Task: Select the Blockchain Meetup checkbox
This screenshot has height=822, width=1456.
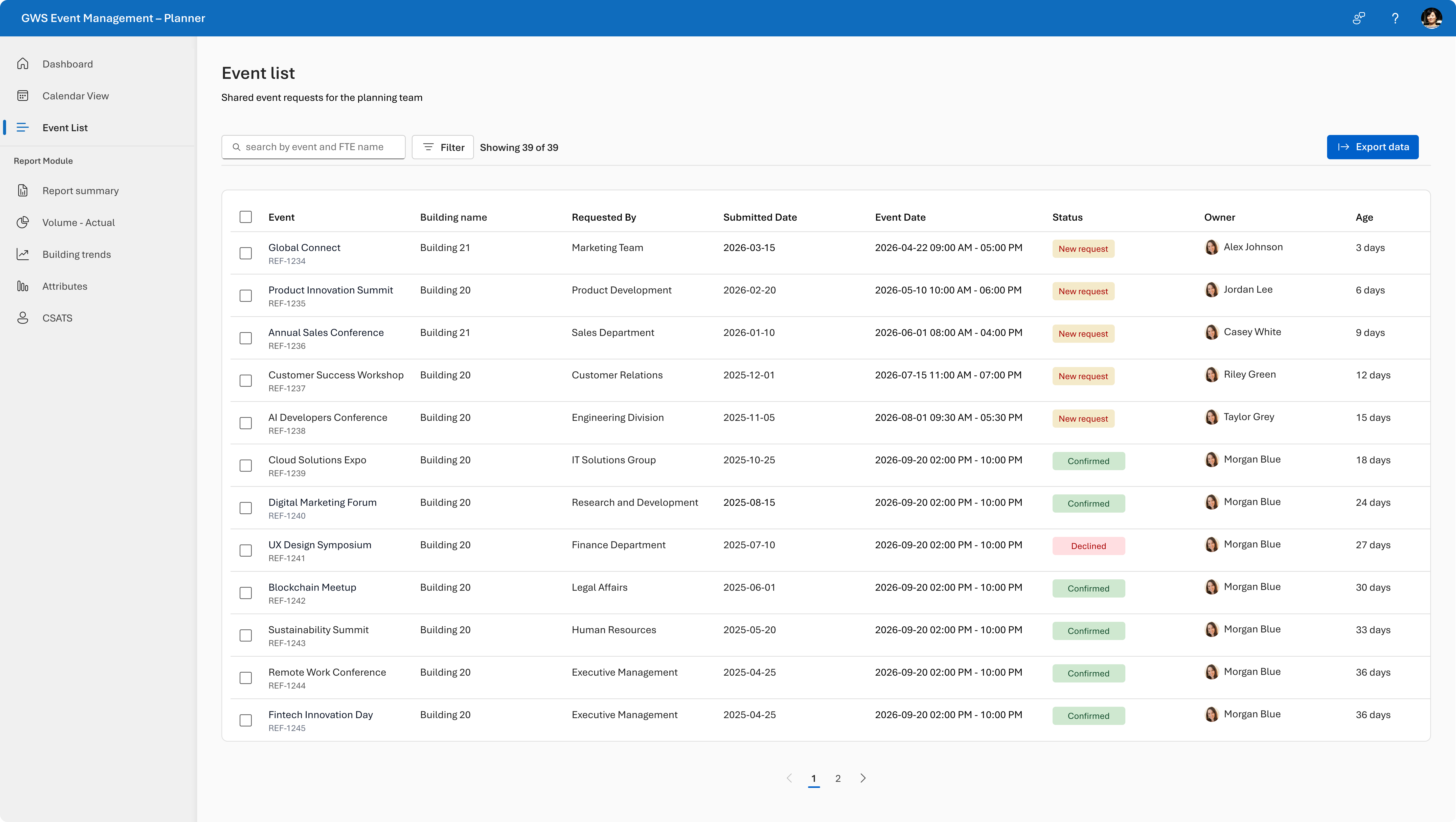Action: tap(245, 592)
